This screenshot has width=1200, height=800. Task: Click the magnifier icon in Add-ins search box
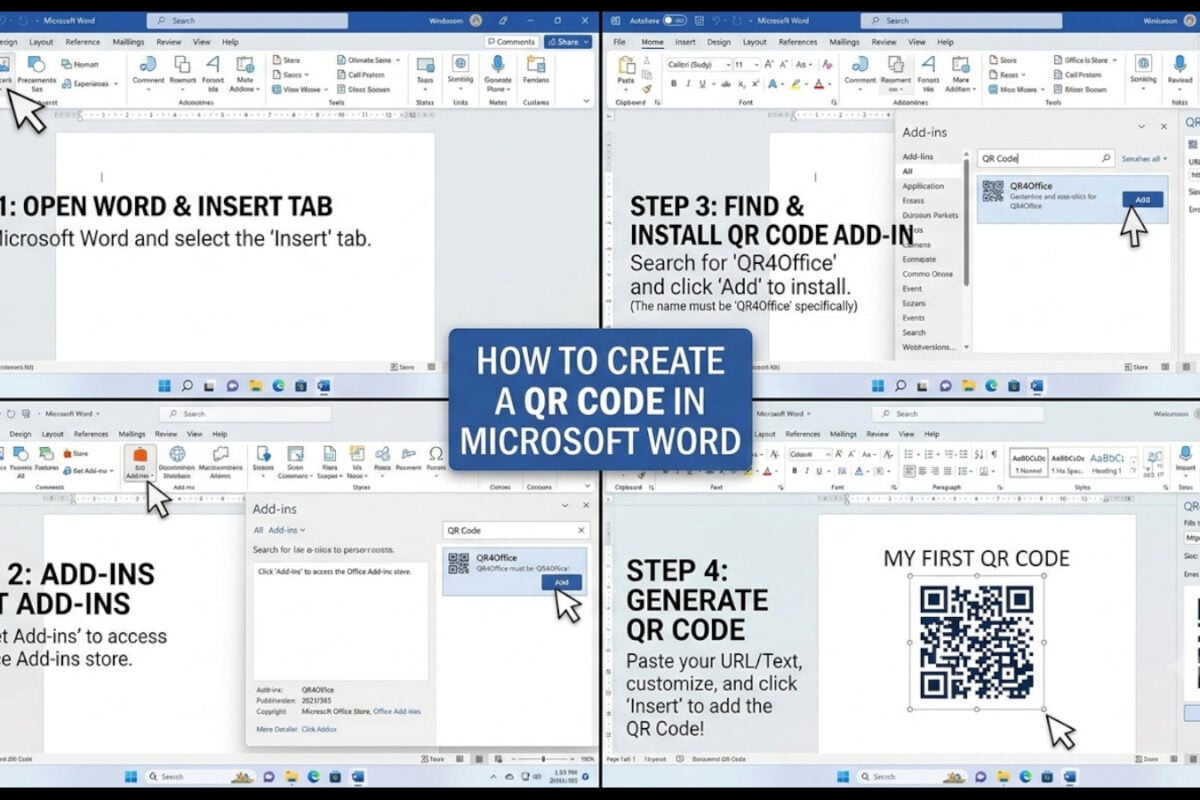tap(1106, 158)
